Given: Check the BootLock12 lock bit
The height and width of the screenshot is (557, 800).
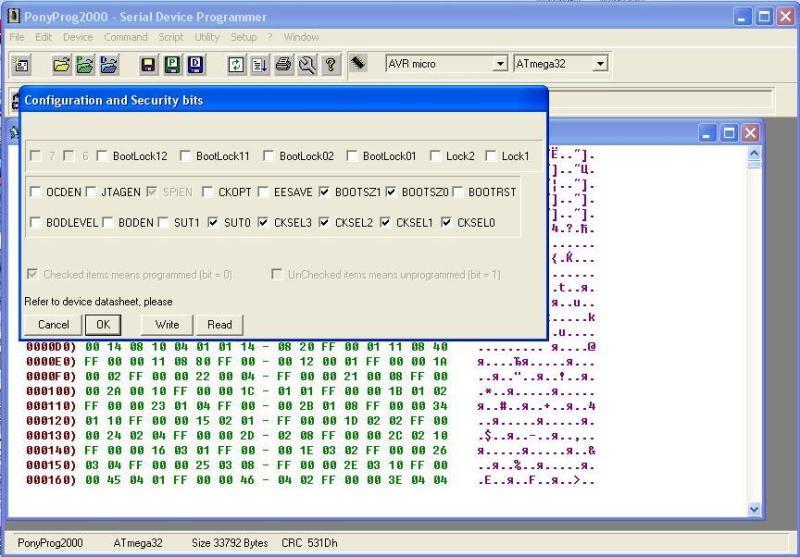Looking at the screenshot, I should click(x=103, y=156).
